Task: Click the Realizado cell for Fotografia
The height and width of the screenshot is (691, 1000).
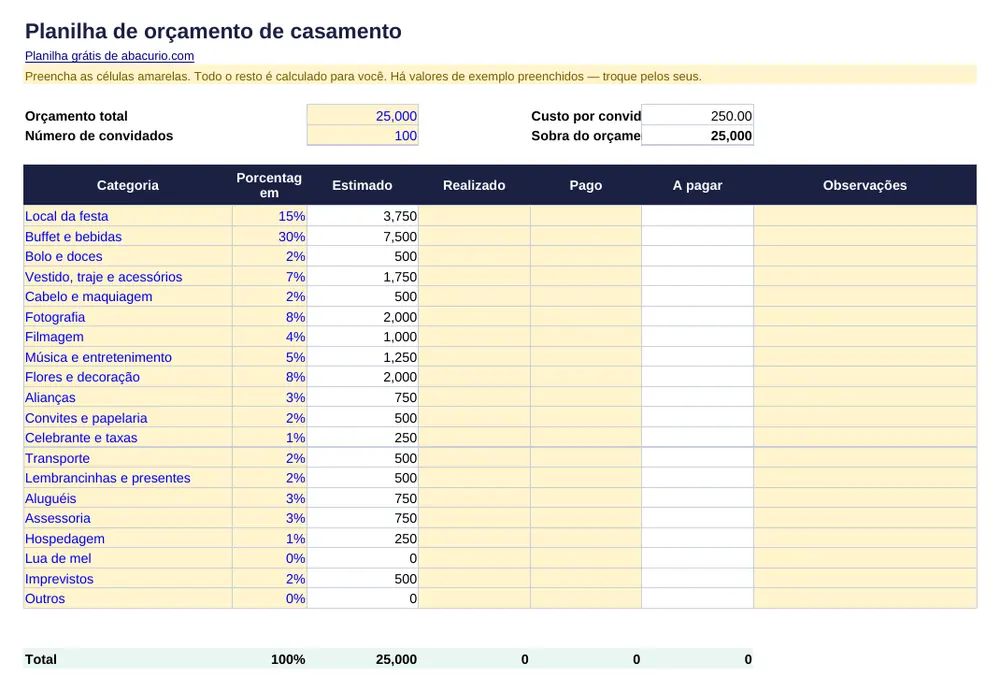Action: point(474,317)
